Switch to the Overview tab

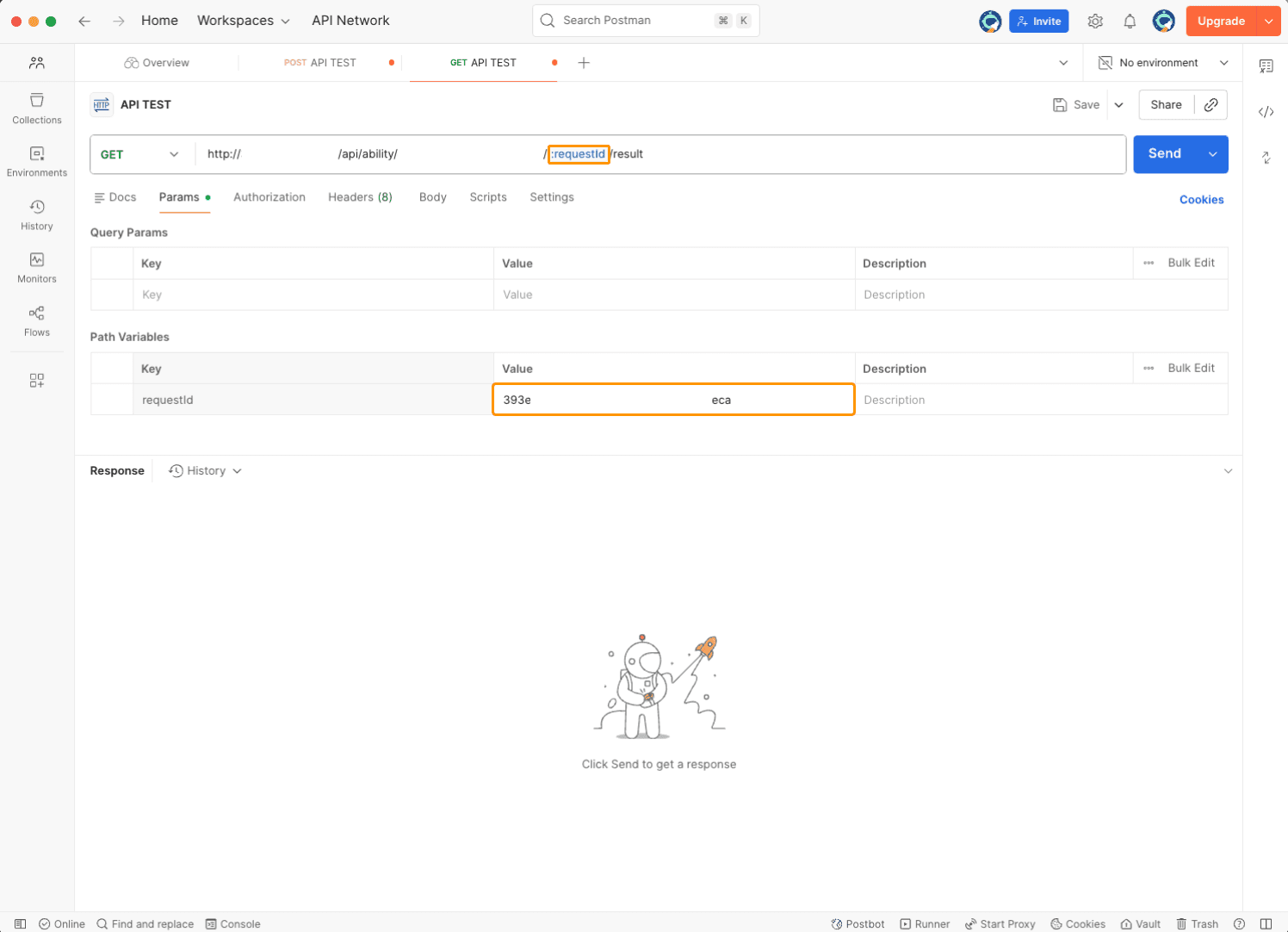pos(157,63)
